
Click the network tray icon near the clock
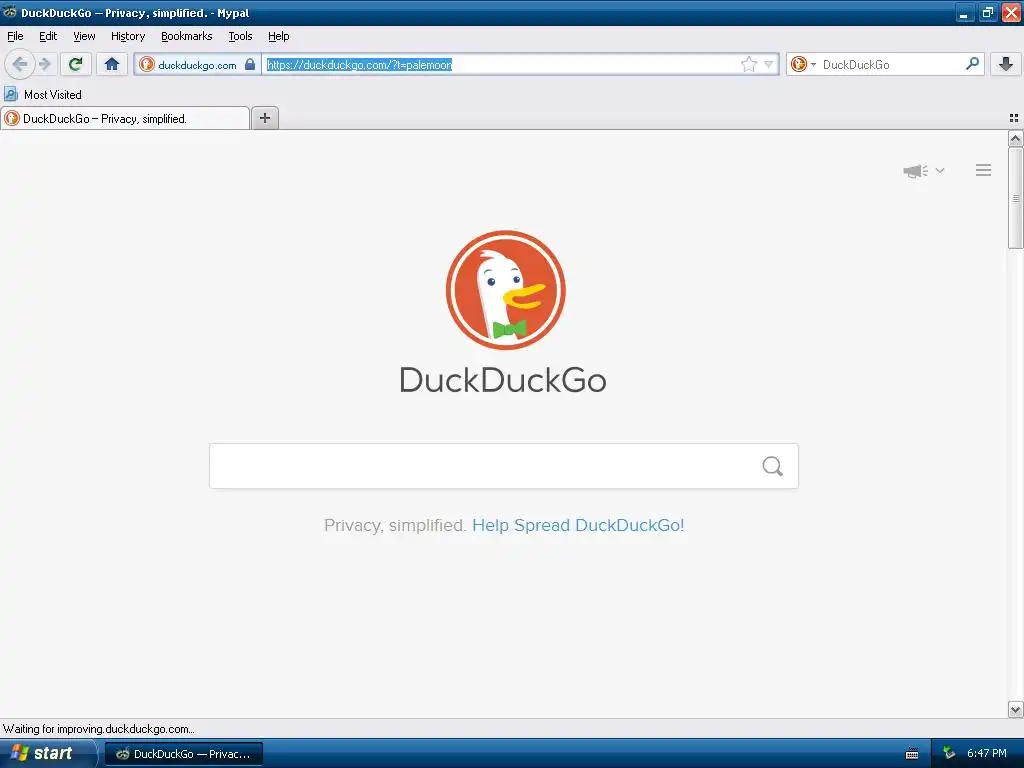[949, 754]
